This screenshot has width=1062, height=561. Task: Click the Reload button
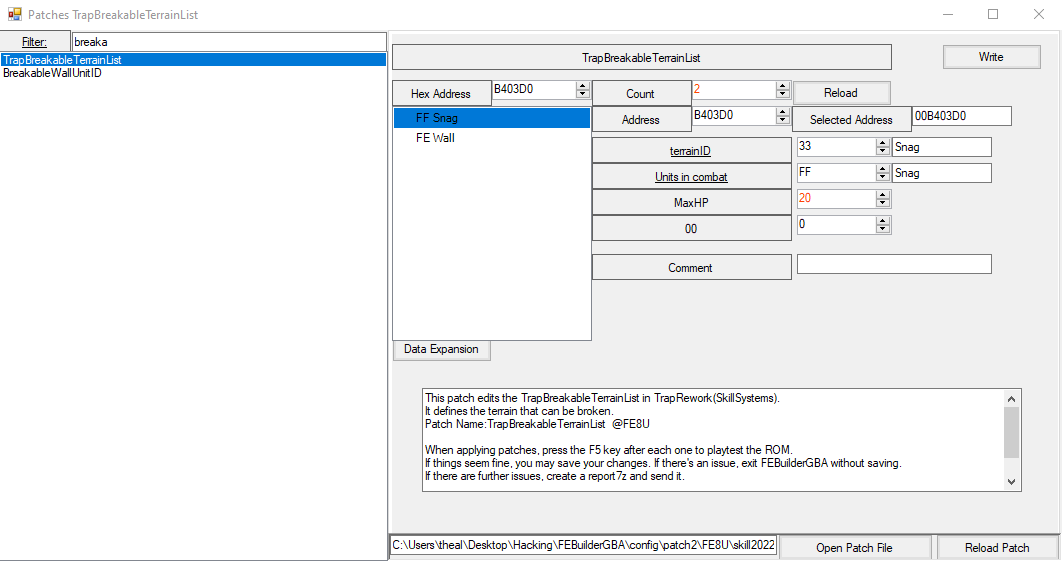coord(840,93)
